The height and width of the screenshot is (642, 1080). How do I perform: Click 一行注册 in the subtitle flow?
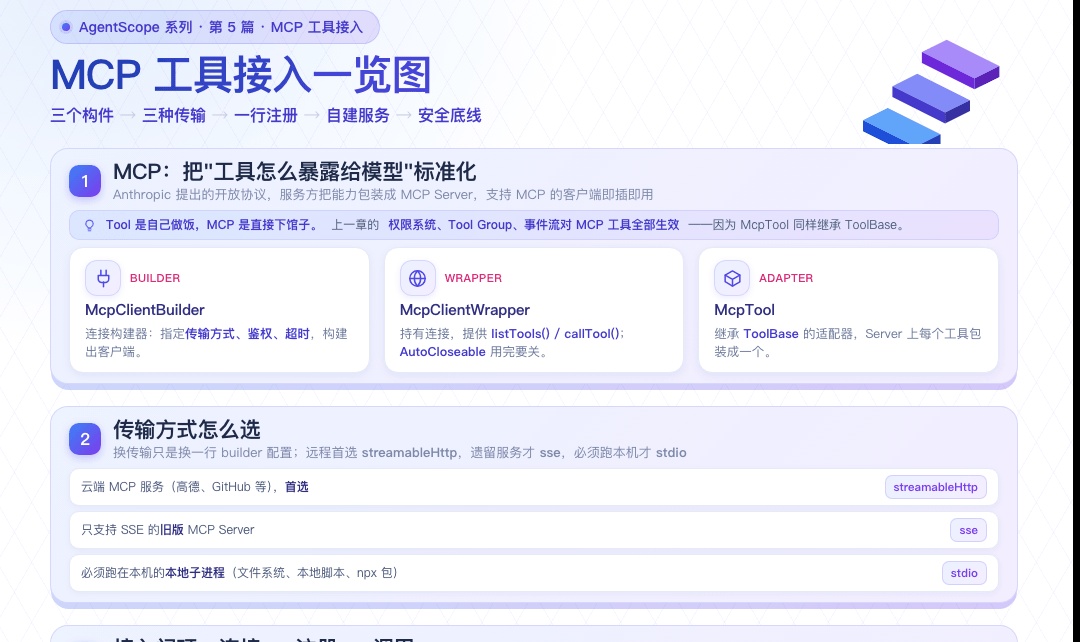(266, 116)
